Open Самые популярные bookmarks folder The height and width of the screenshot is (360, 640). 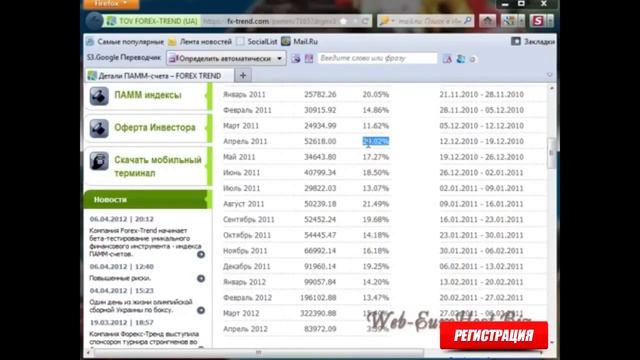pos(125,42)
